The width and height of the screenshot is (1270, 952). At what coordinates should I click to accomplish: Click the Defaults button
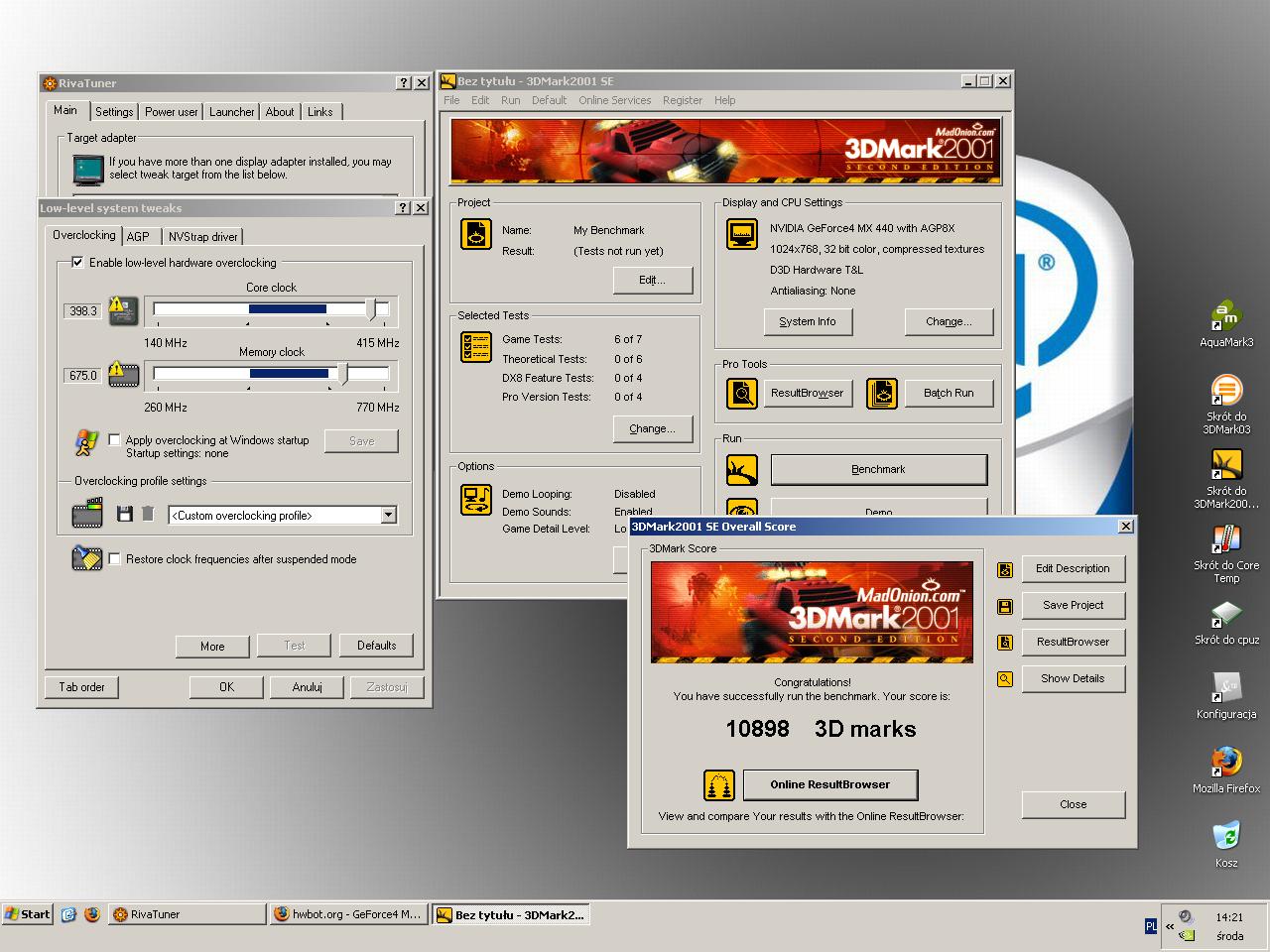(376, 646)
